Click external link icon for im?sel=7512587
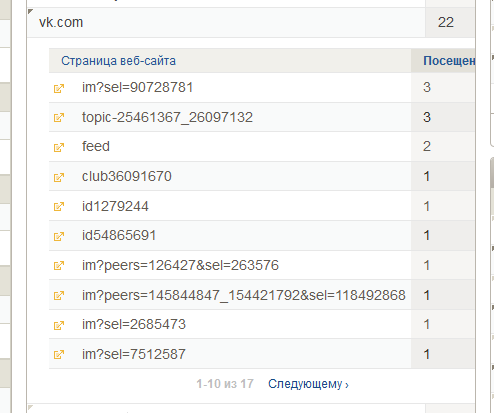The image size is (494, 413). tap(59, 354)
